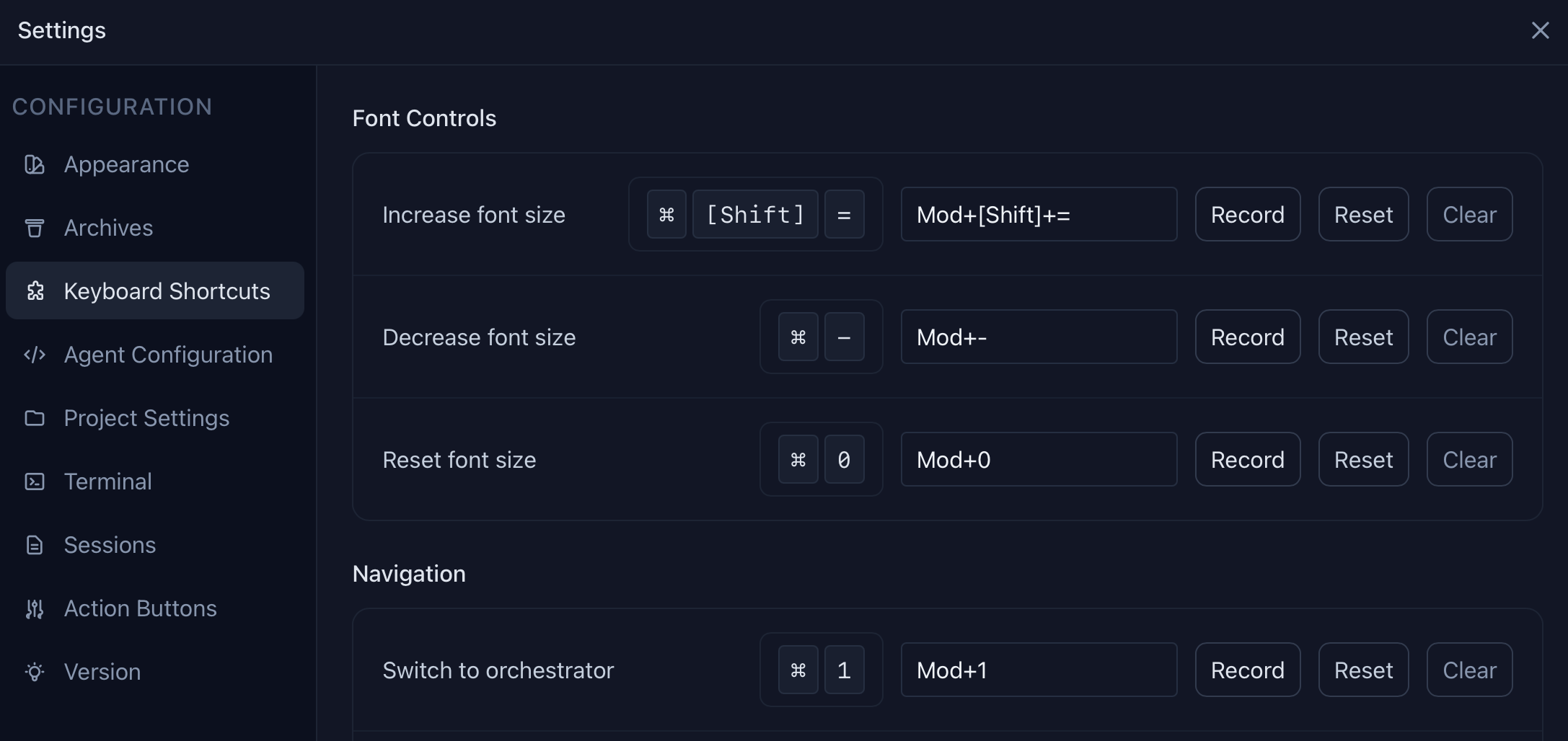Navigate to the Appearance section
The image size is (1568, 741).
[x=126, y=164]
